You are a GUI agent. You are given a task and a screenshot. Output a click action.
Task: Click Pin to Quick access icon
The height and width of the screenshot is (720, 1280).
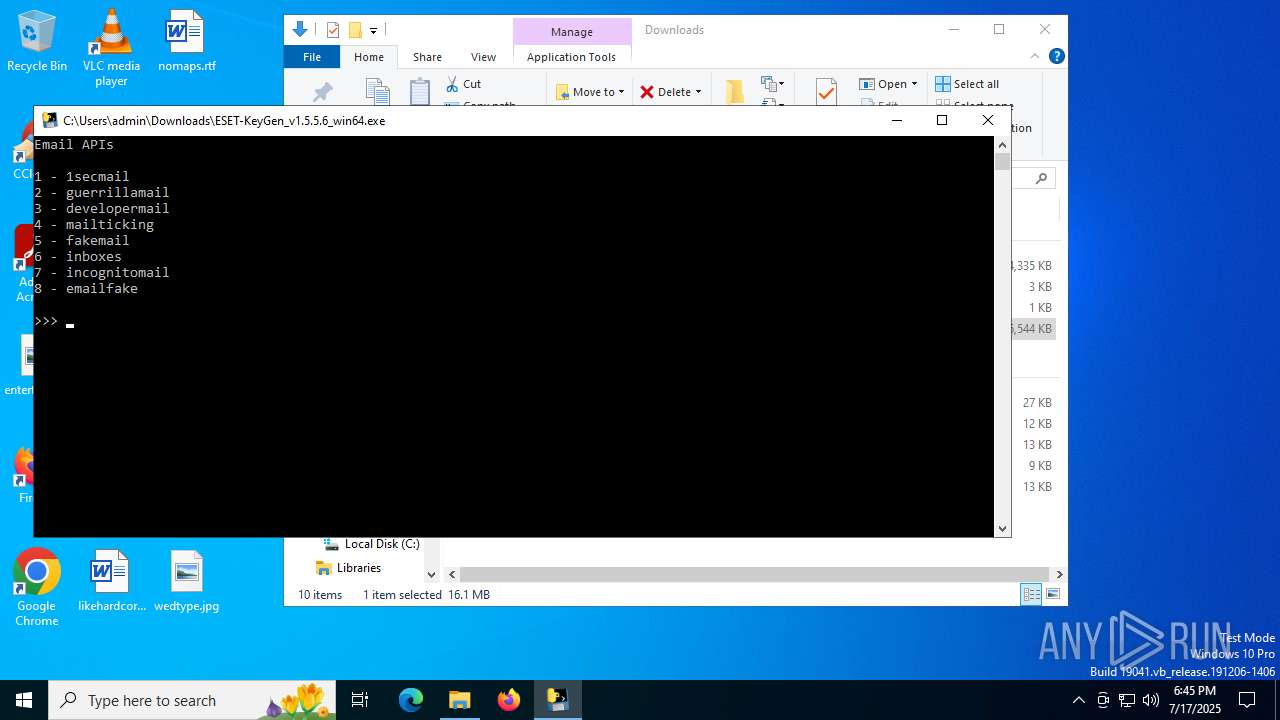[x=322, y=92]
